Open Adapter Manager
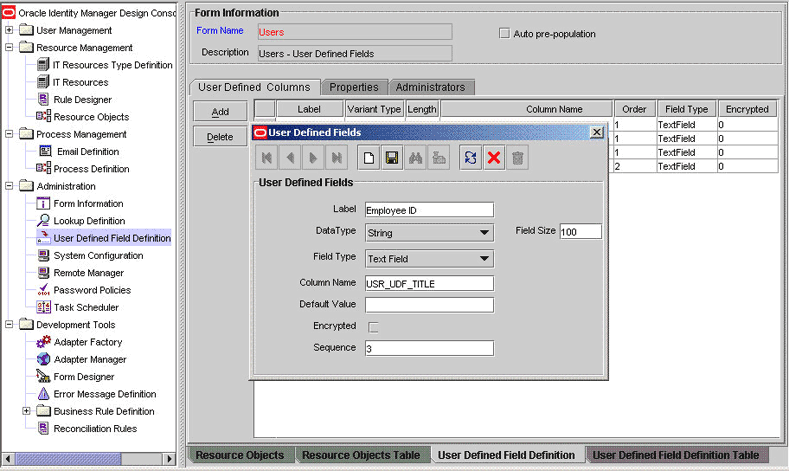Screen dimensions: 789x471 [x=90, y=359]
